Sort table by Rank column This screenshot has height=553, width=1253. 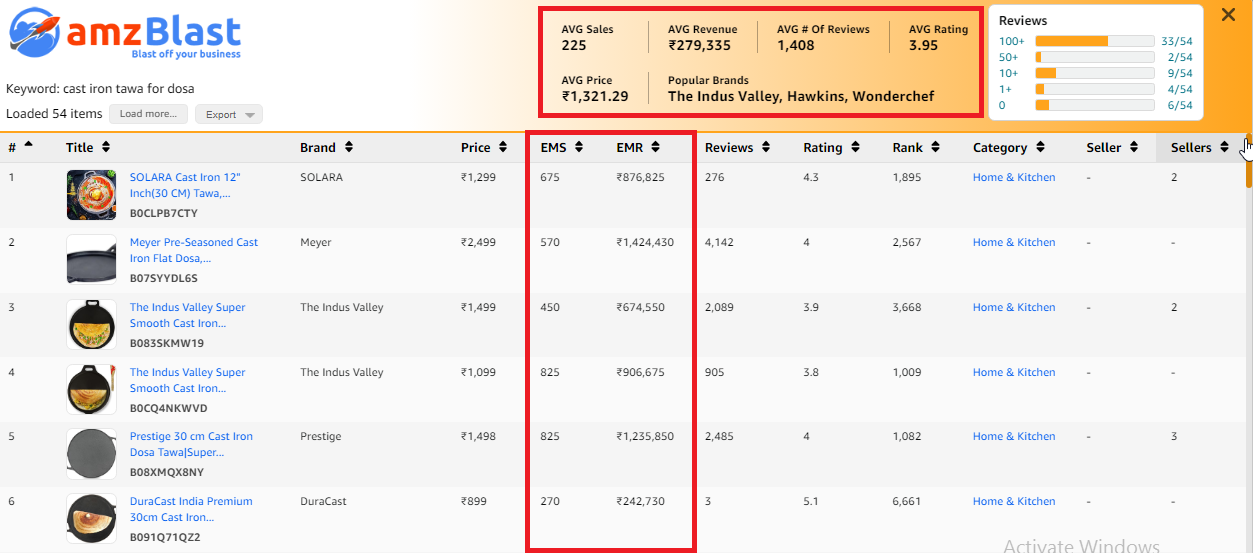point(936,147)
